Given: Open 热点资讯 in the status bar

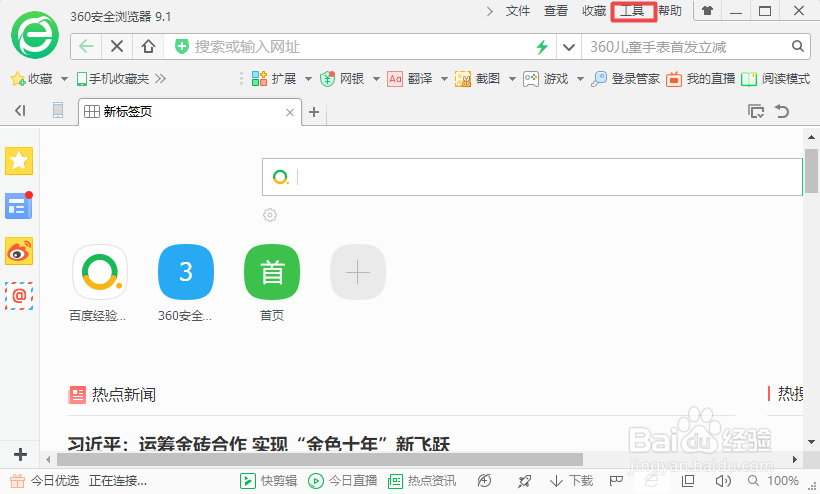Looking at the screenshot, I should point(422,480).
